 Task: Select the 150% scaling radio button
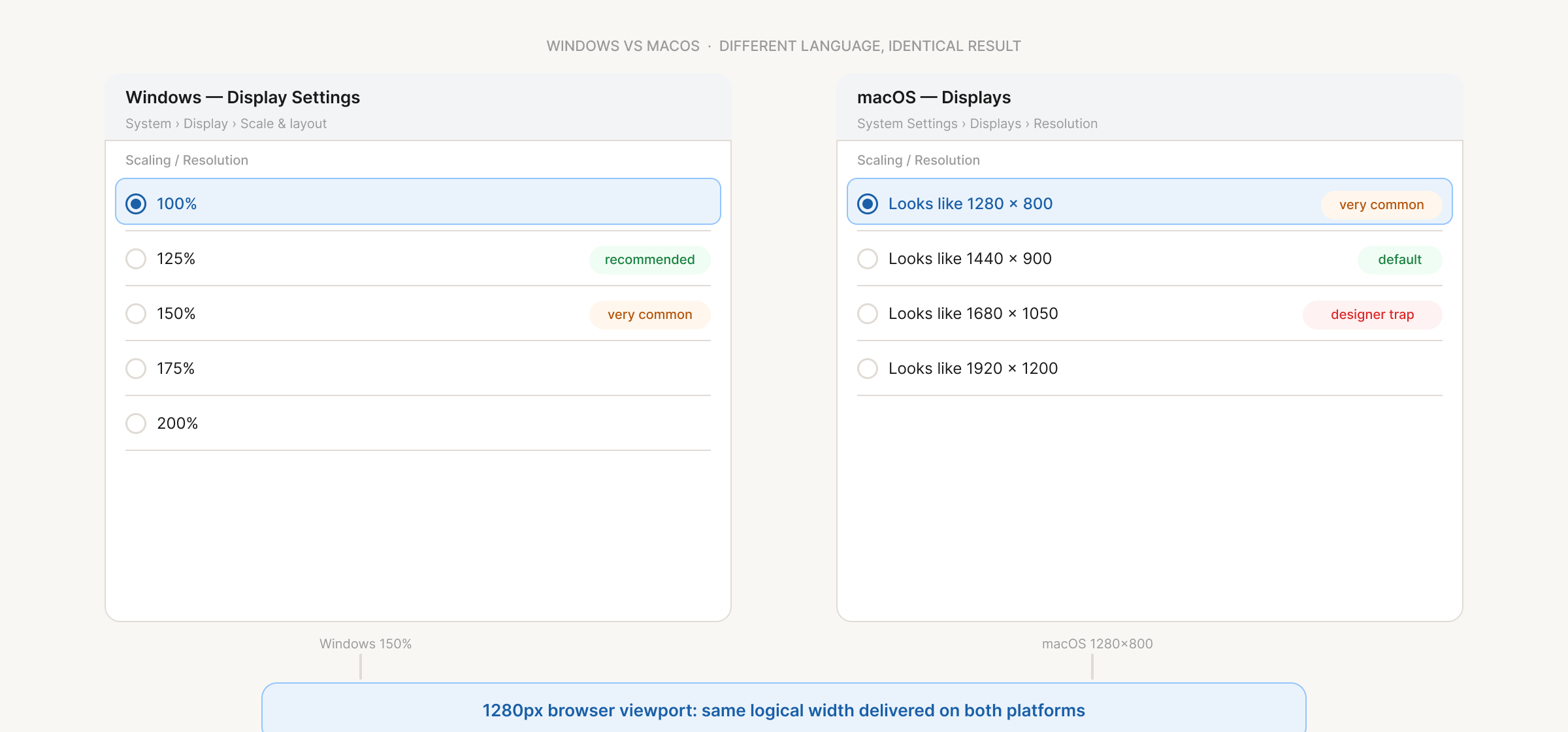pyautogui.click(x=136, y=314)
